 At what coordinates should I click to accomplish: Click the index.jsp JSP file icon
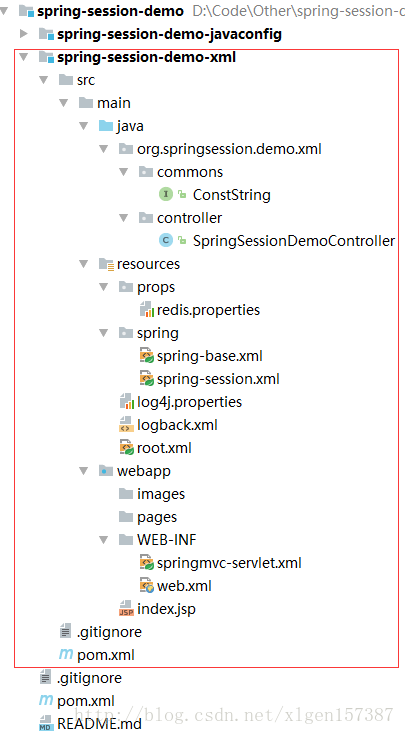pyautogui.click(x=127, y=608)
